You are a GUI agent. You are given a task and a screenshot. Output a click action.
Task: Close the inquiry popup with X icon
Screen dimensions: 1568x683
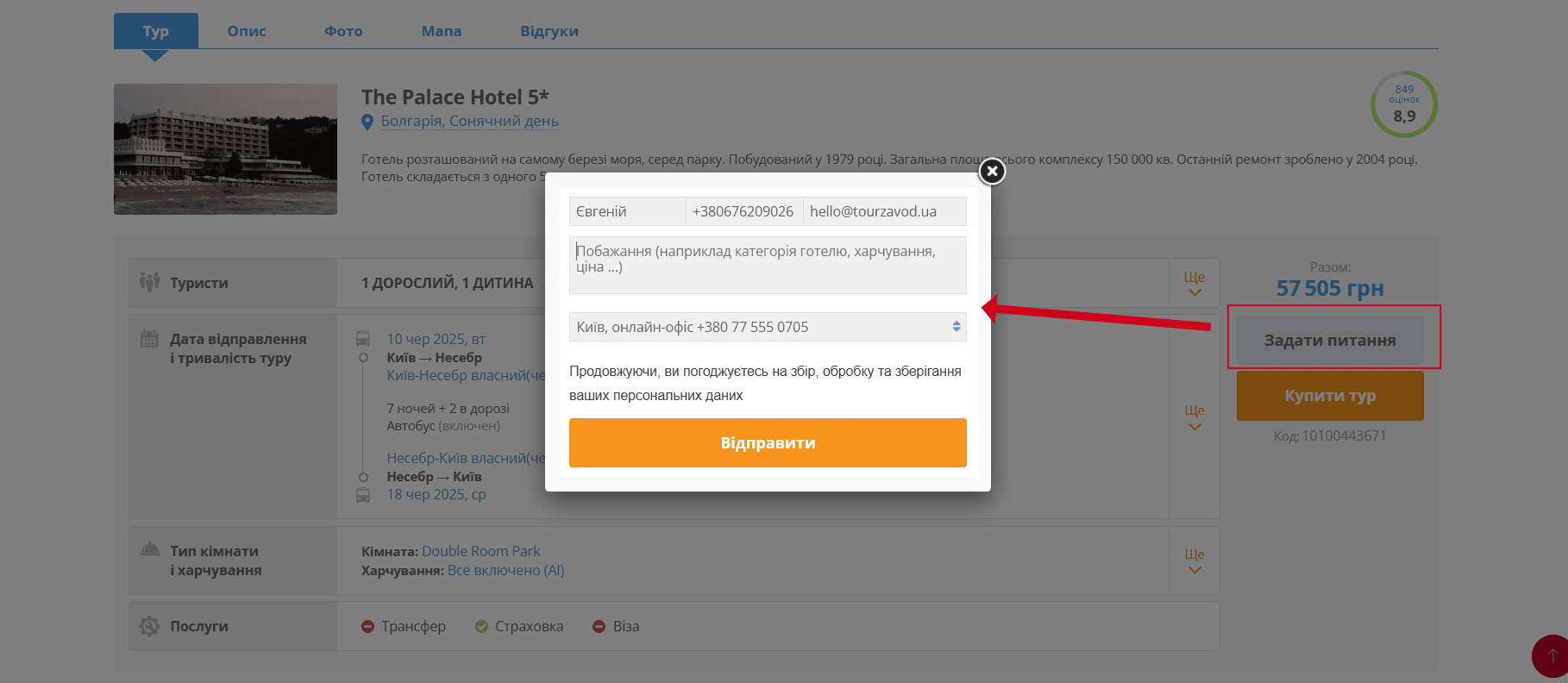[x=992, y=172]
